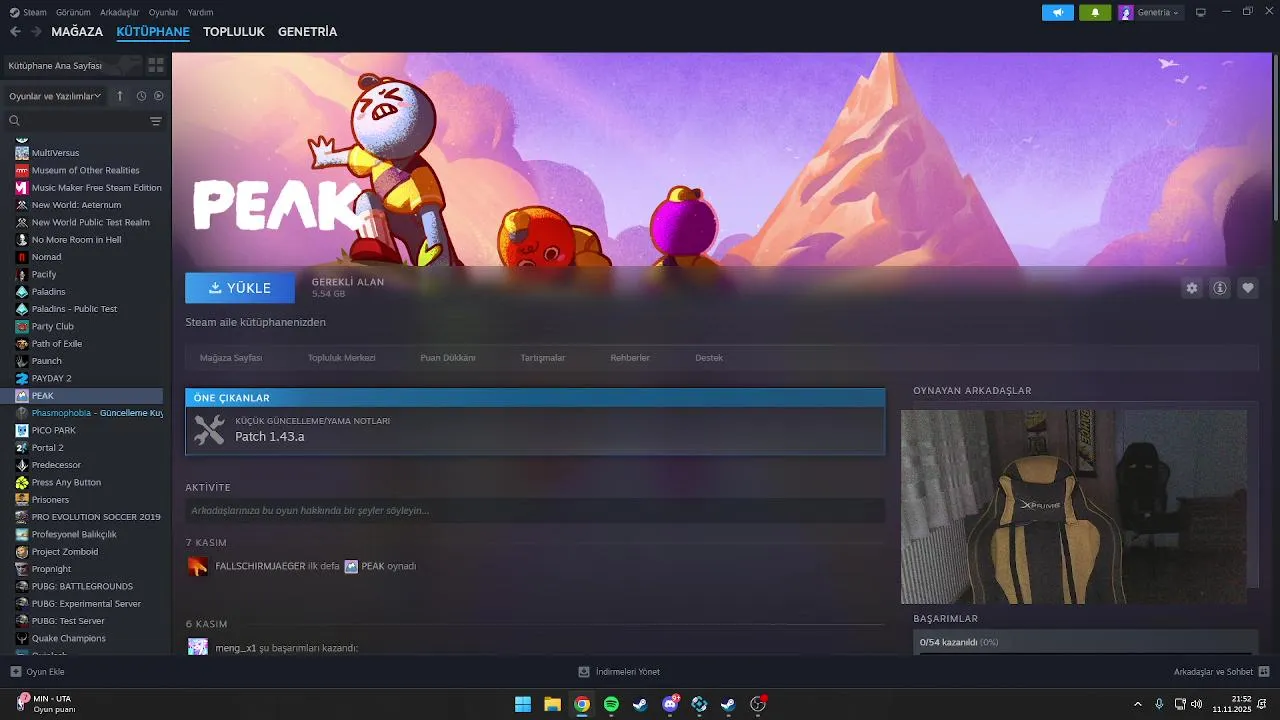Viewport: 1280px width, 720px height.
Task: Open the Görünüm menu
Action: coord(73,12)
